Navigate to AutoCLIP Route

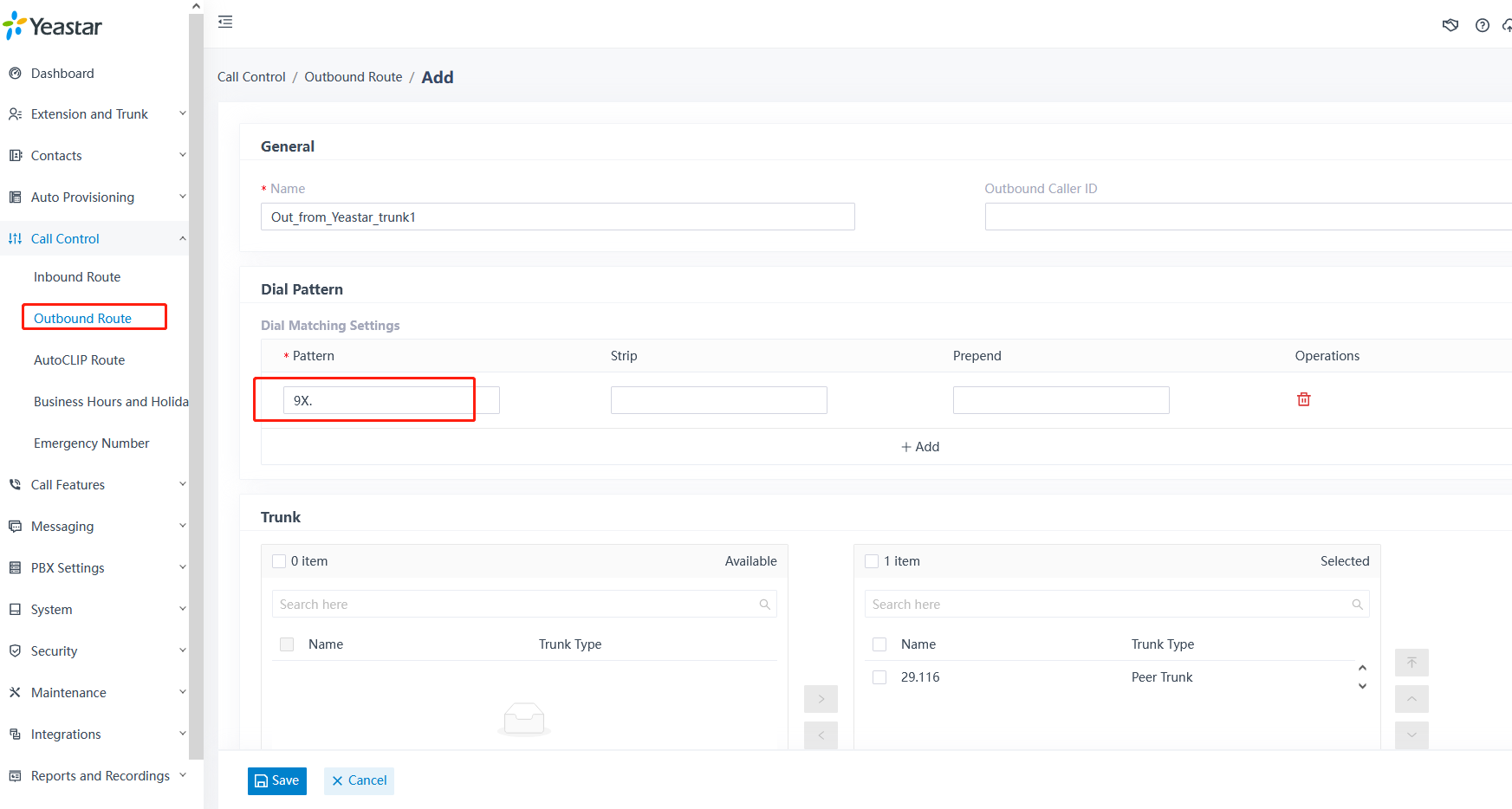point(79,359)
